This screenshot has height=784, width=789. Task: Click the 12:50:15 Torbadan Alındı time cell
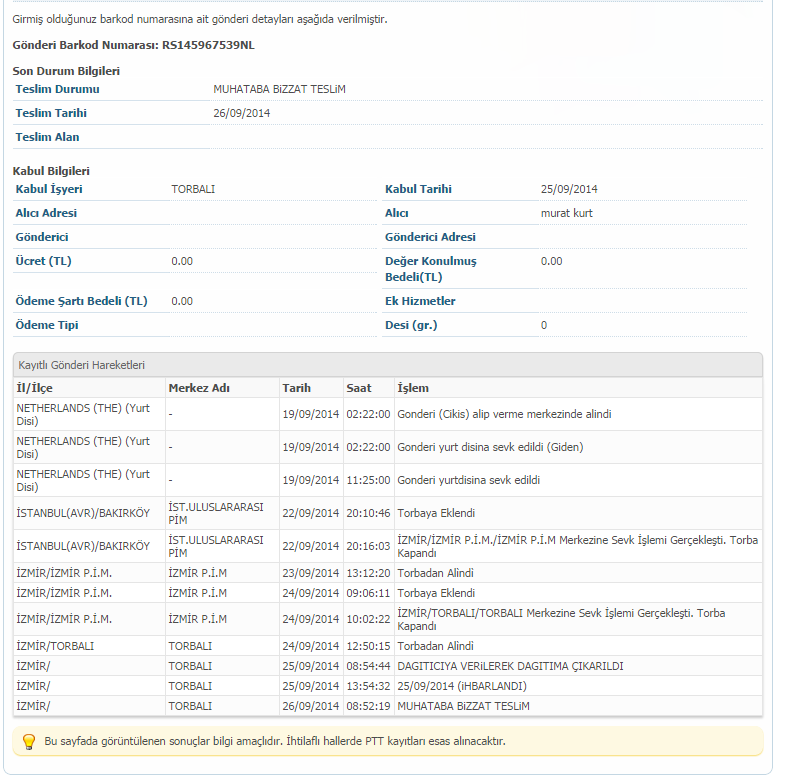(368, 646)
